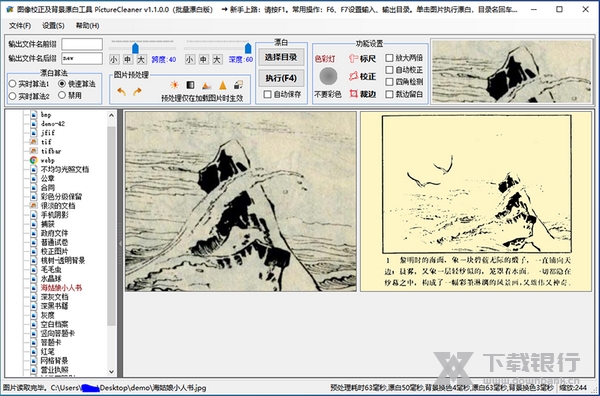Click the 小 button beside 深度:60
This screenshot has width=600, height=396.
[189, 59]
